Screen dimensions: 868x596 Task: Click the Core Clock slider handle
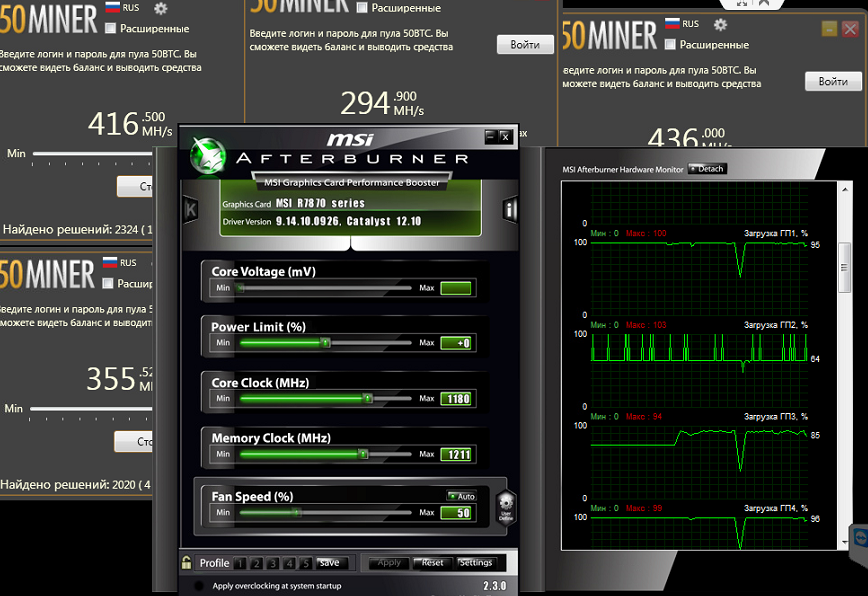368,398
